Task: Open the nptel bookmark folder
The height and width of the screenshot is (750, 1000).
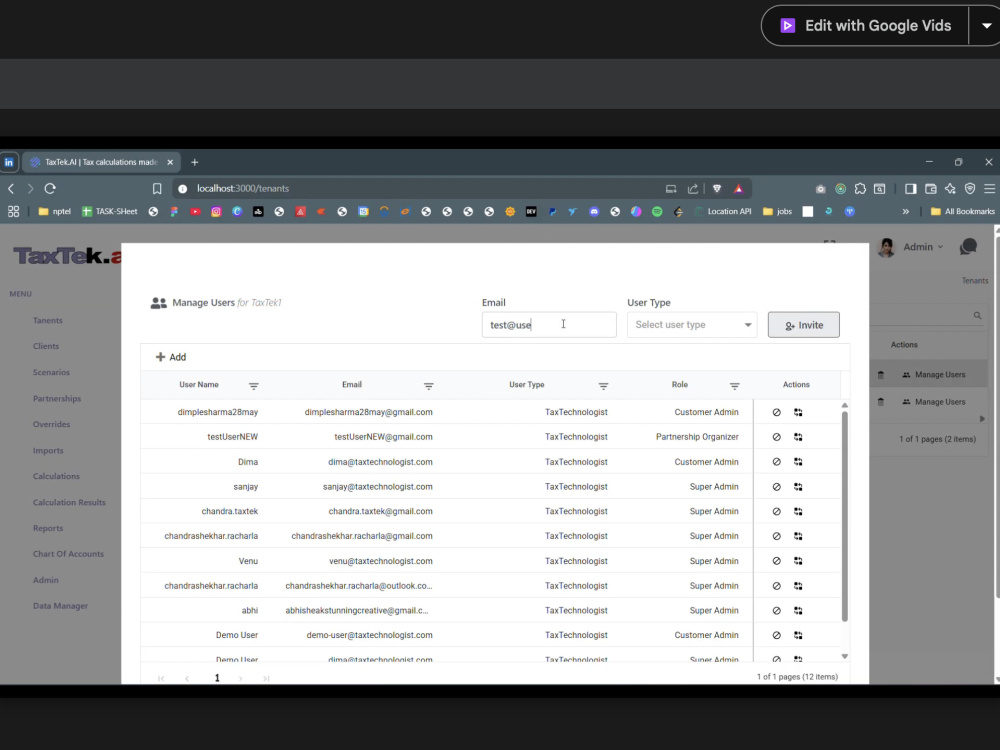Action: (55, 212)
